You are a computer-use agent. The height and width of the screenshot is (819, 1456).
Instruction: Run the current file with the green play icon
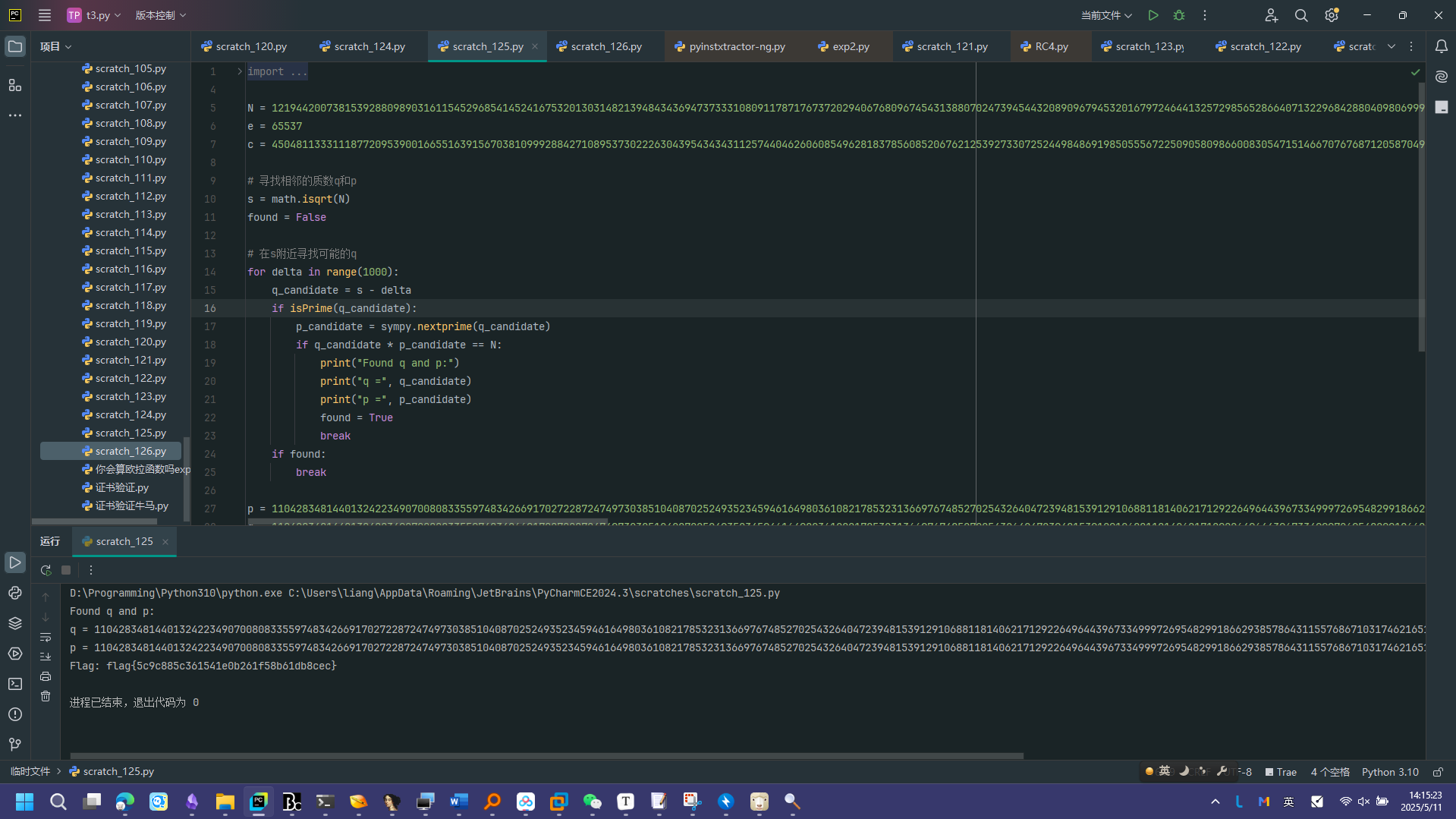pos(1153,15)
